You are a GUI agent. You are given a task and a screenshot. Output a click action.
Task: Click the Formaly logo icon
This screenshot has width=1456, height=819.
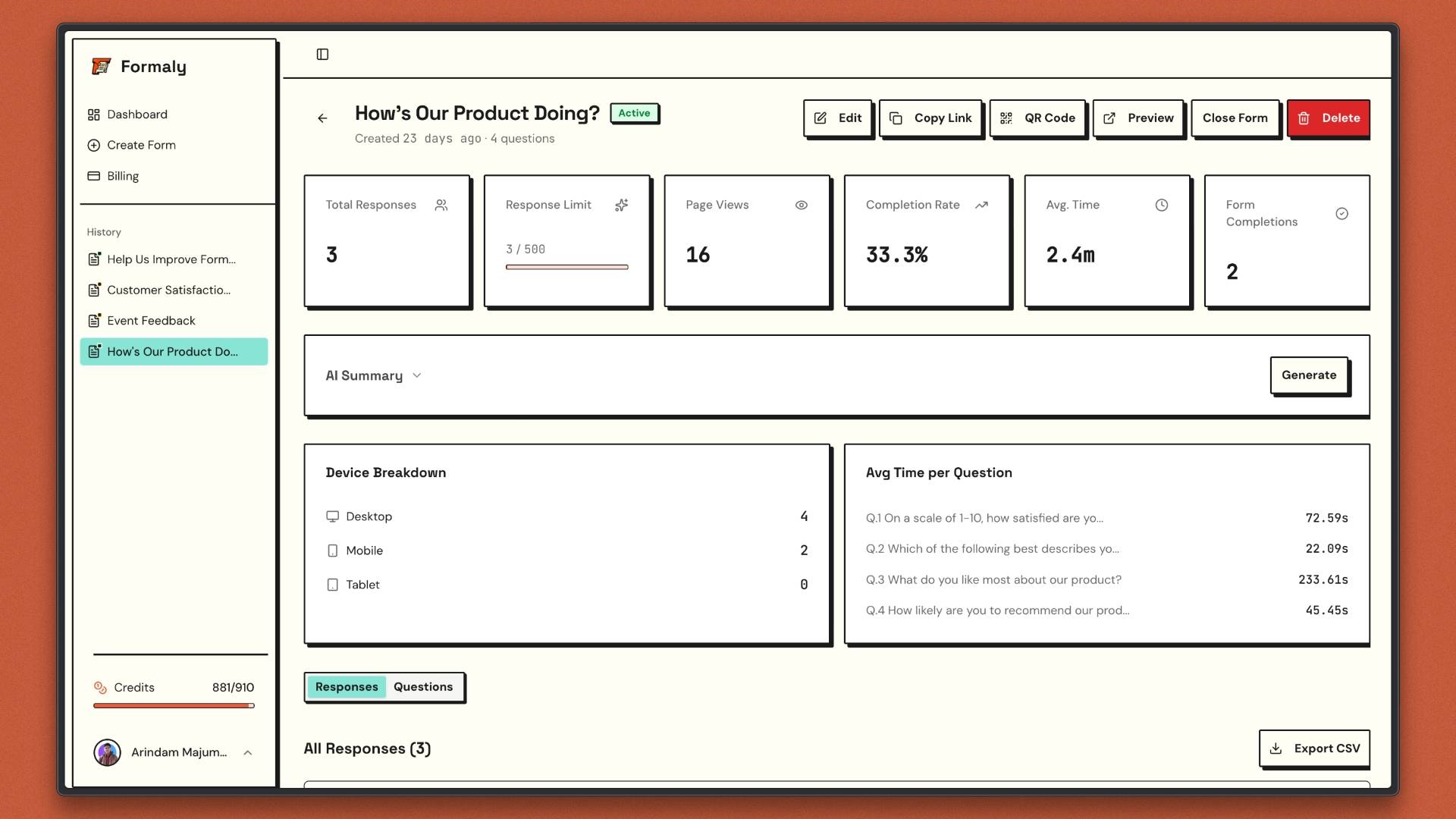(x=101, y=67)
